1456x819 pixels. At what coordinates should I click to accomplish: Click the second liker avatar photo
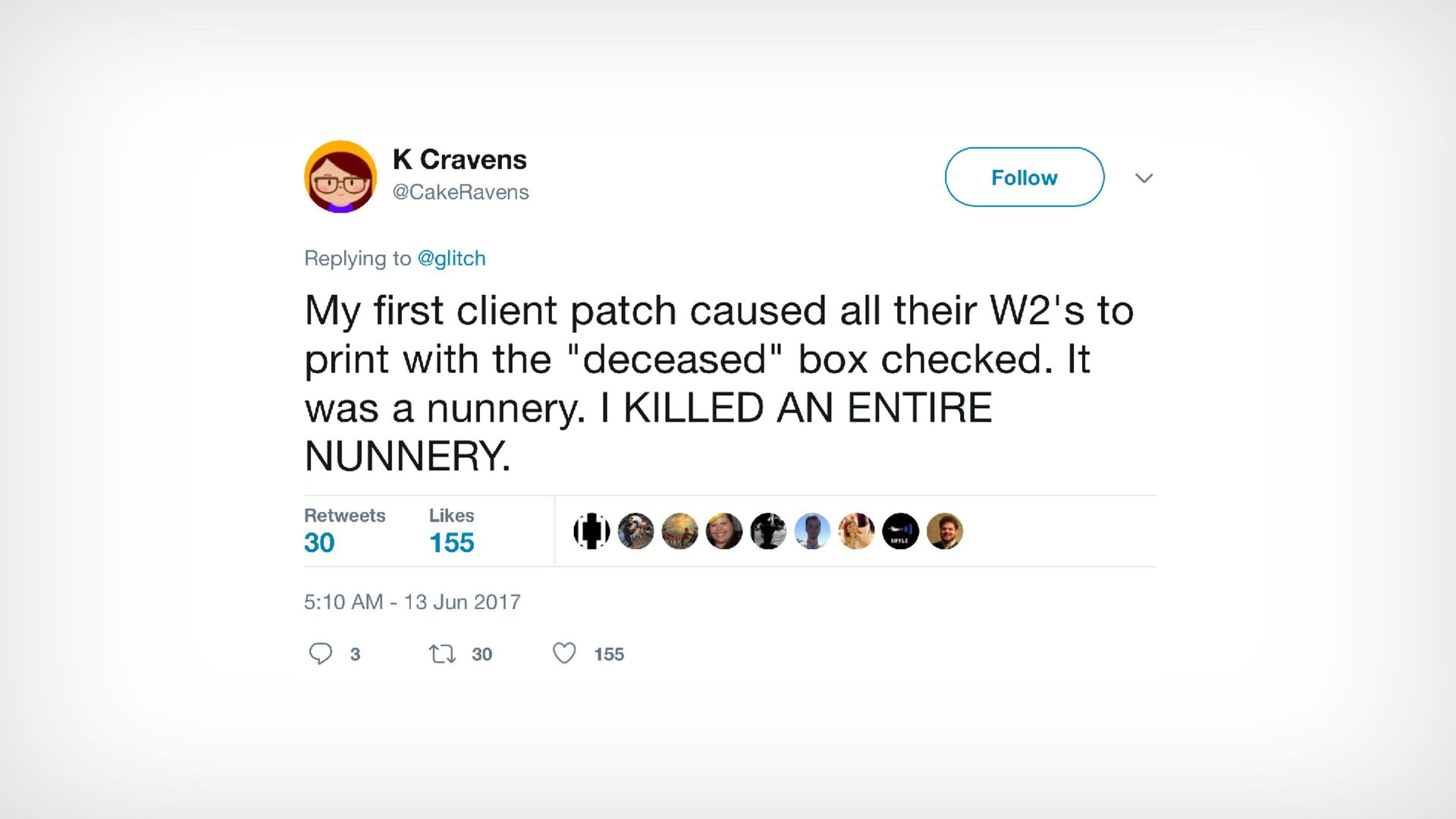point(635,531)
